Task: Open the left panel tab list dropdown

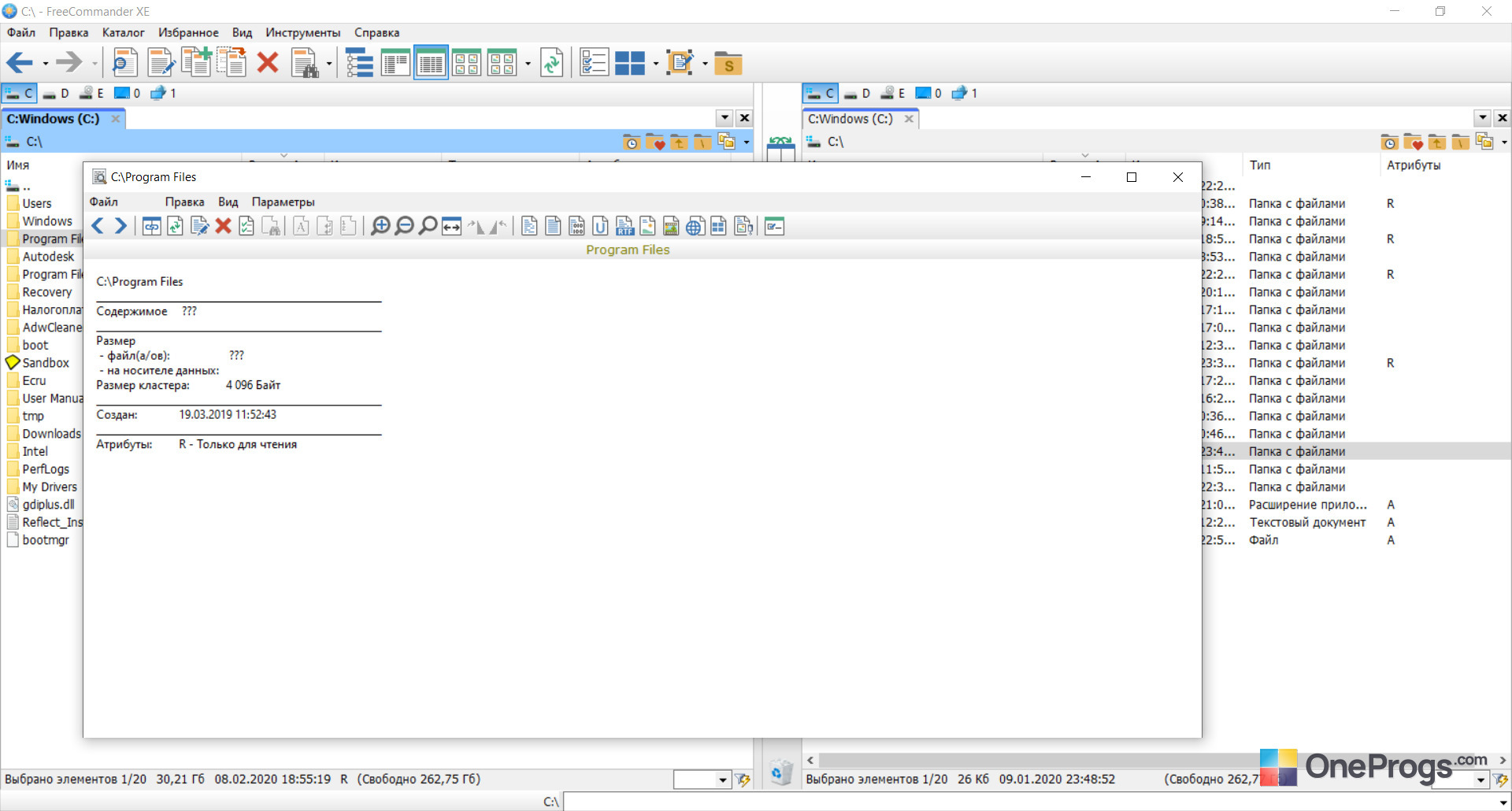Action: pyautogui.click(x=725, y=118)
